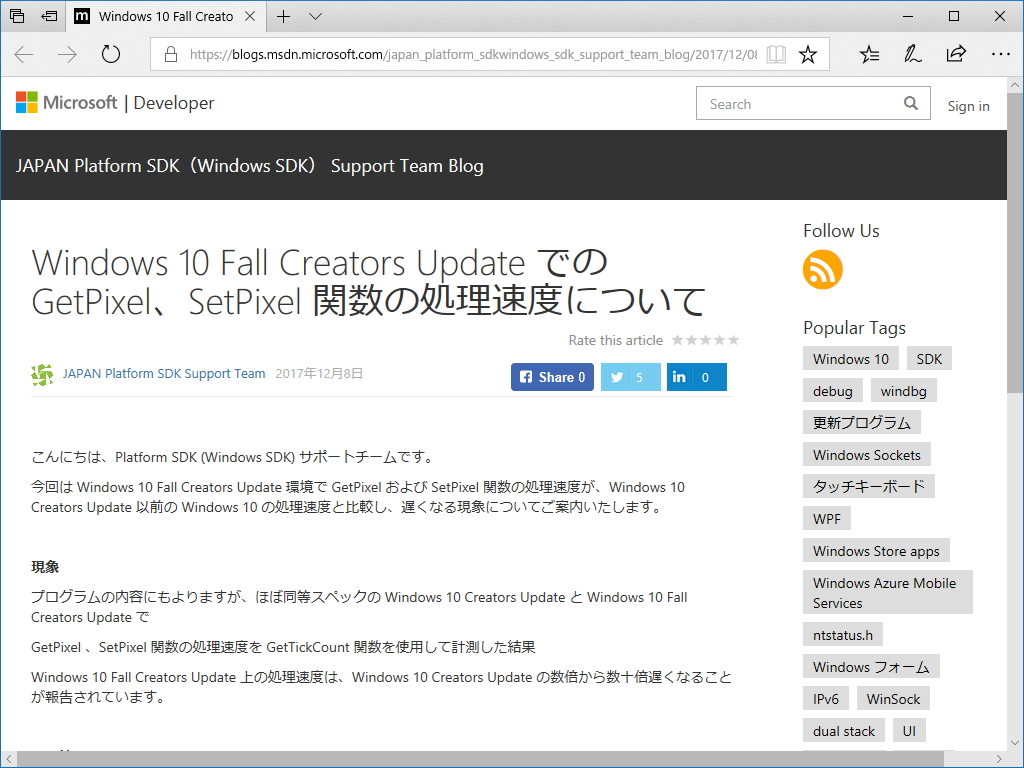Sign in to Microsoft Developer

[x=968, y=106]
